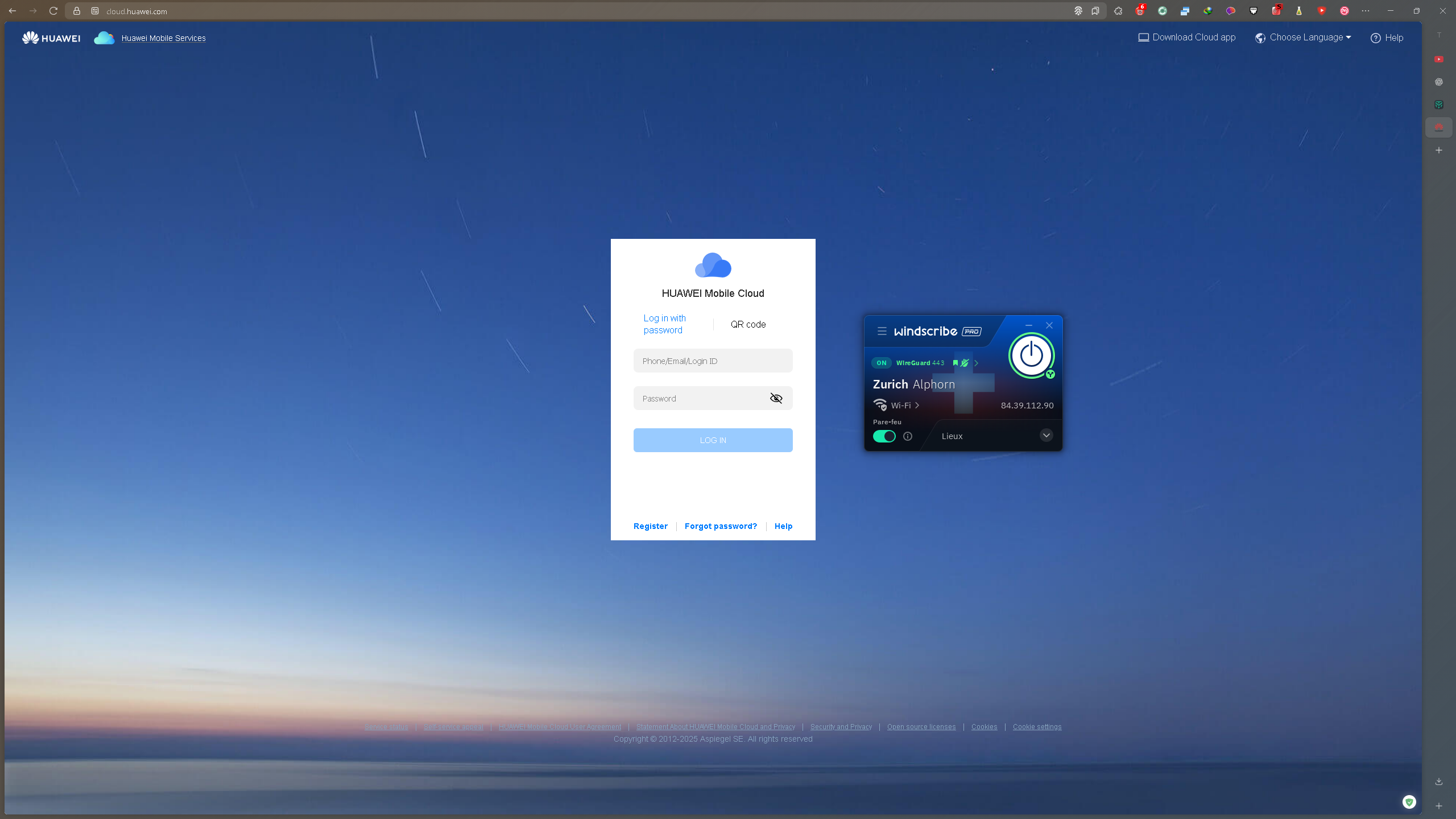Reload the page with refresh icon
The height and width of the screenshot is (819, 1456).
click(53, 11)
